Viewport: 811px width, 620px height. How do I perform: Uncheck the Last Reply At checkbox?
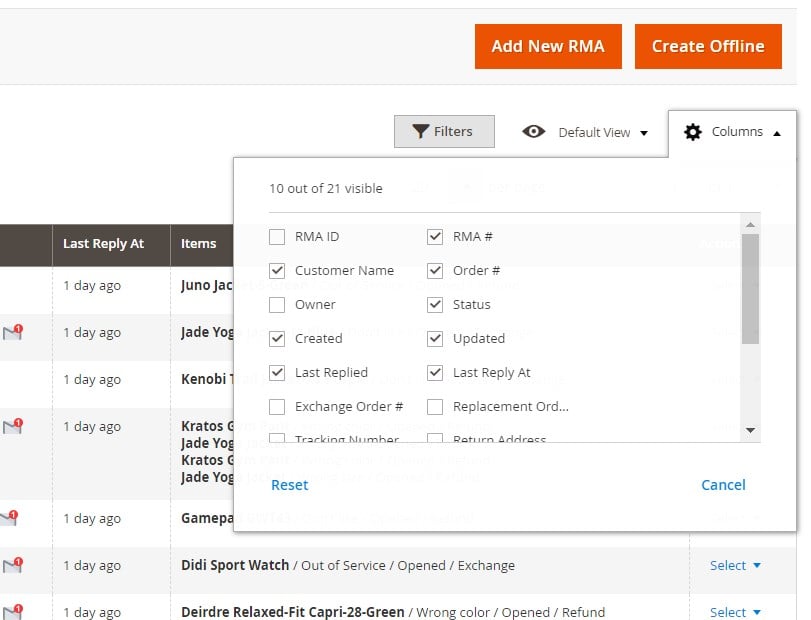pos(435,373)
